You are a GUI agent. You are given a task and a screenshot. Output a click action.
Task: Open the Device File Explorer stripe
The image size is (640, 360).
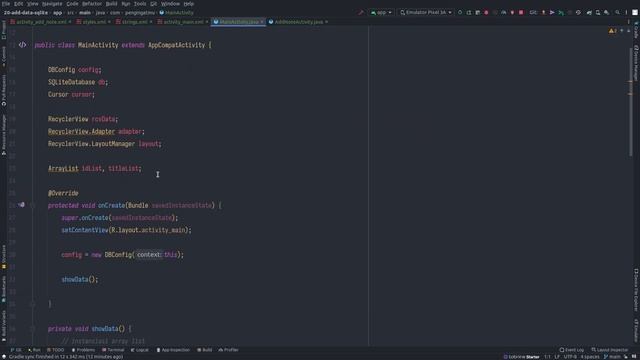tap(636, 289)
